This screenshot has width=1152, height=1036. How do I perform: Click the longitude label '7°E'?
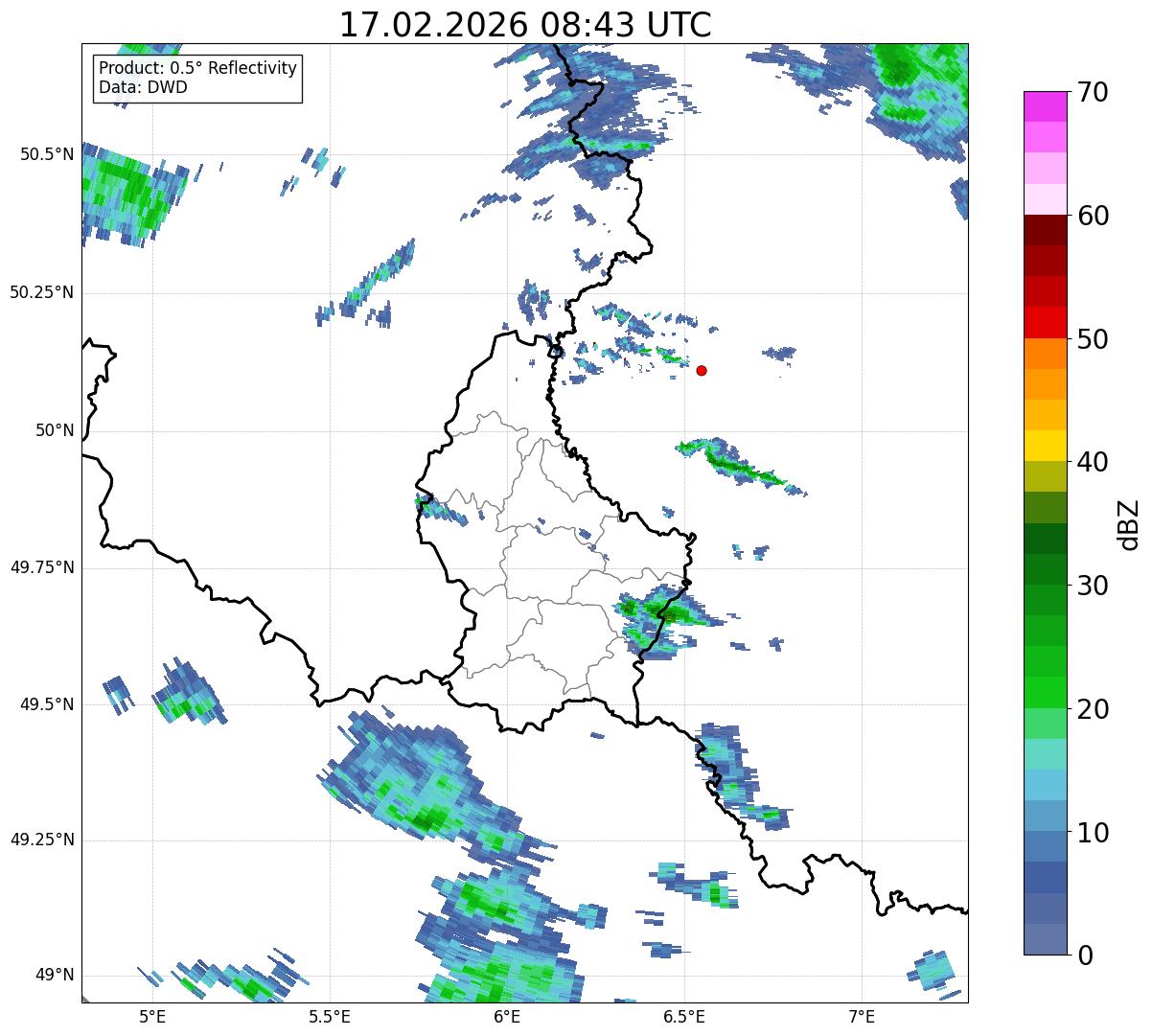tap(862, 1016)
